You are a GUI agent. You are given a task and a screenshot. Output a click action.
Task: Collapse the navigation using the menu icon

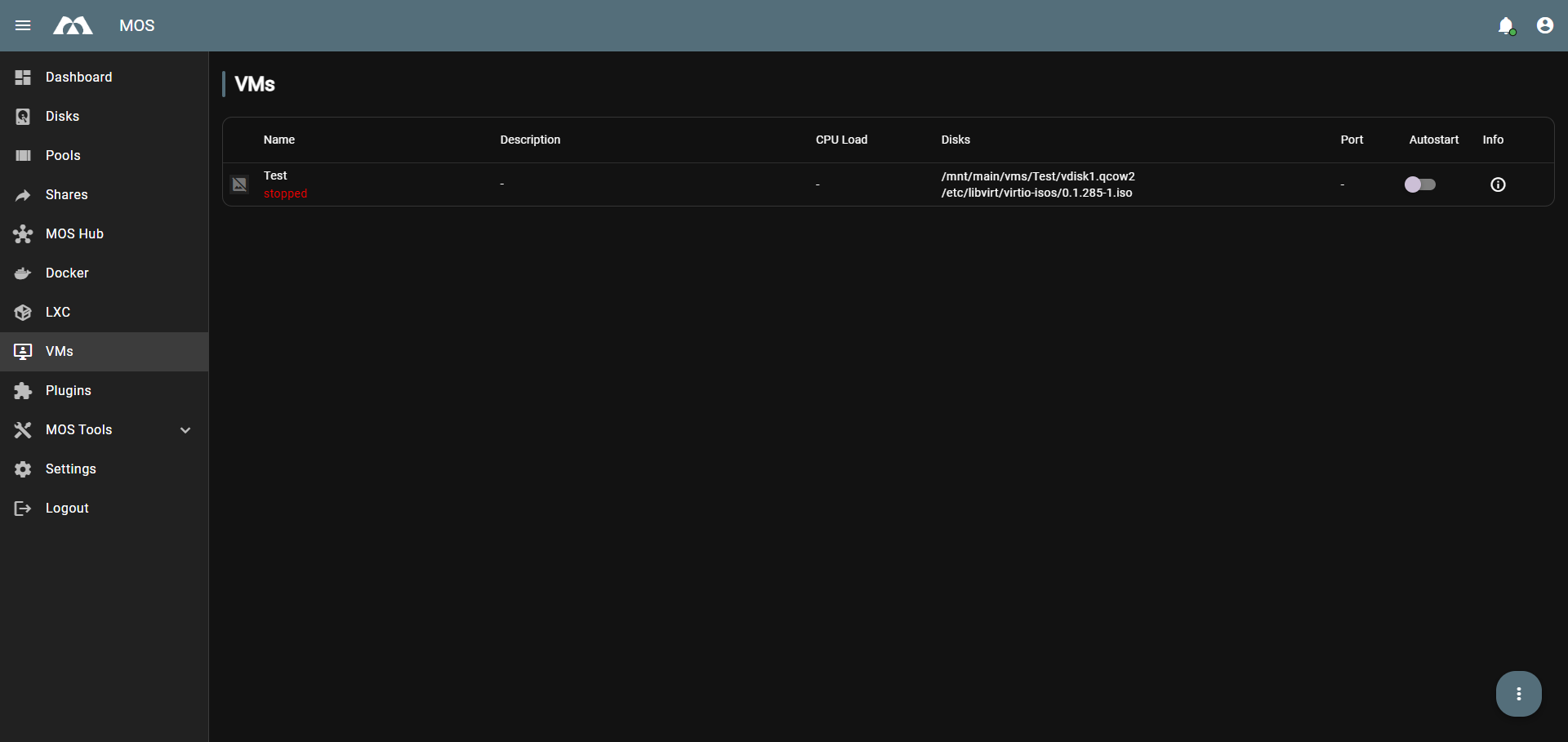(23, 25)
